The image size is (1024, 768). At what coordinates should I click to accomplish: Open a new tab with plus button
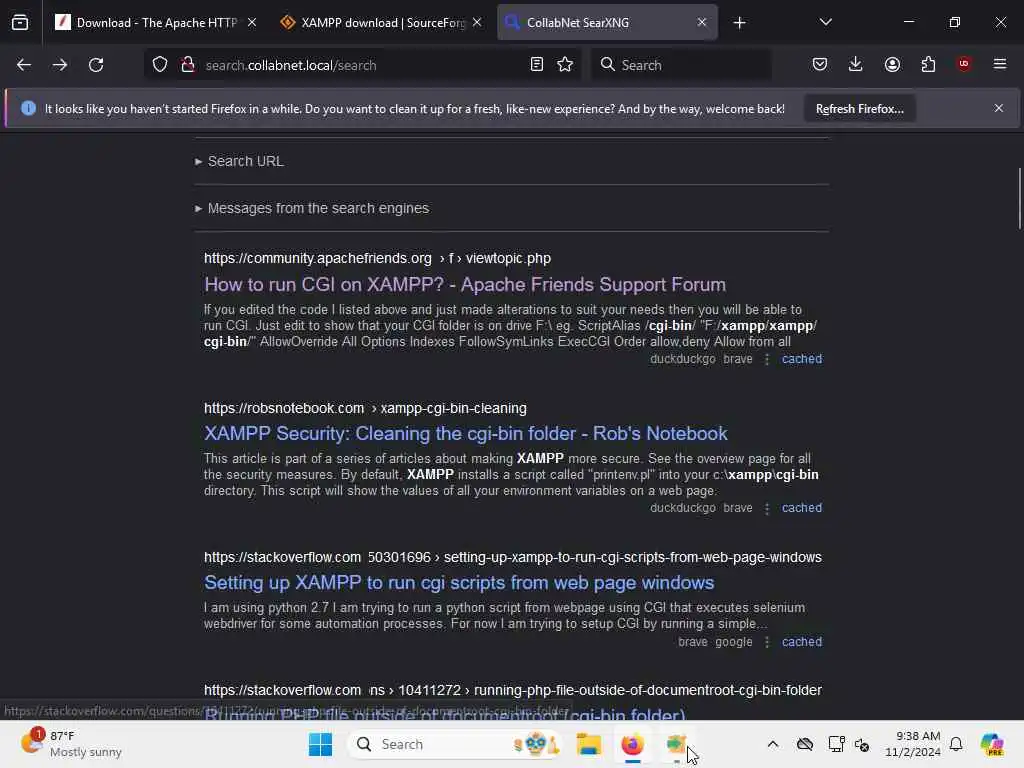tap(739, 23)
